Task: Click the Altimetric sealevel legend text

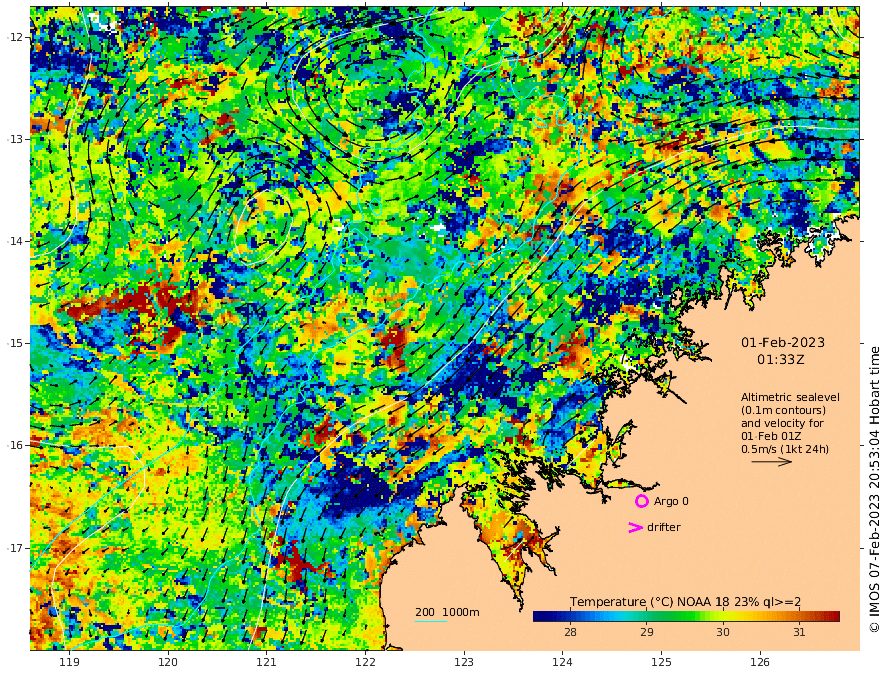Action: (x=790, y=397)
